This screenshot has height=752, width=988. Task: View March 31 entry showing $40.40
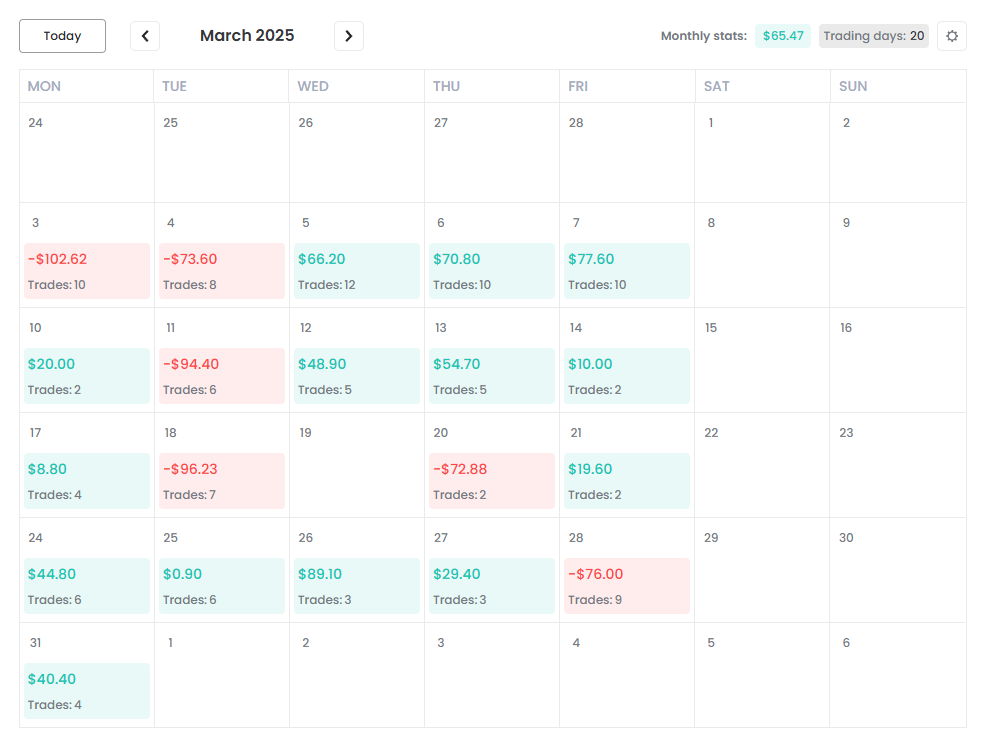(87, 691)
